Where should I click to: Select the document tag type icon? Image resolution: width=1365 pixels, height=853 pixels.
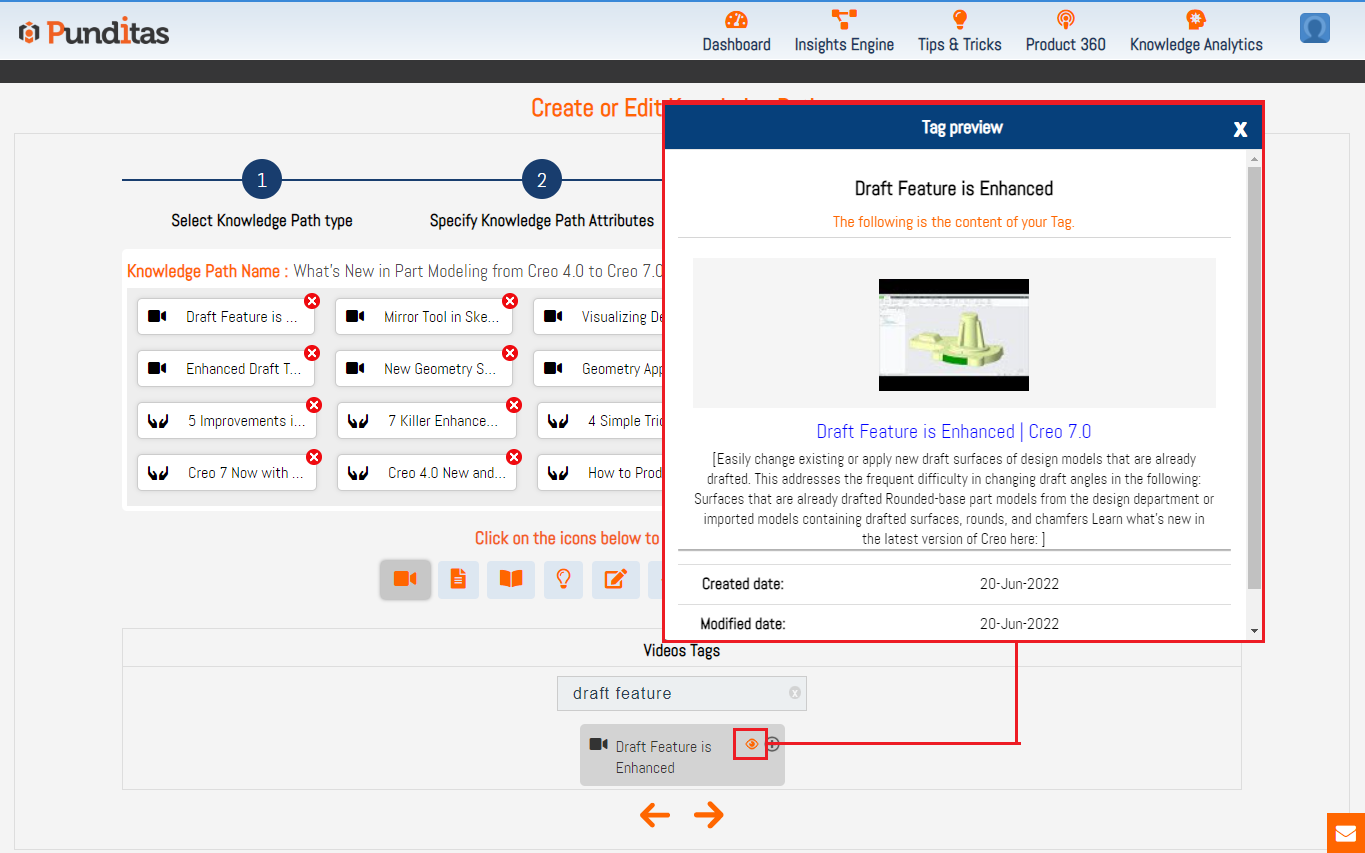[x=458, y=579]
